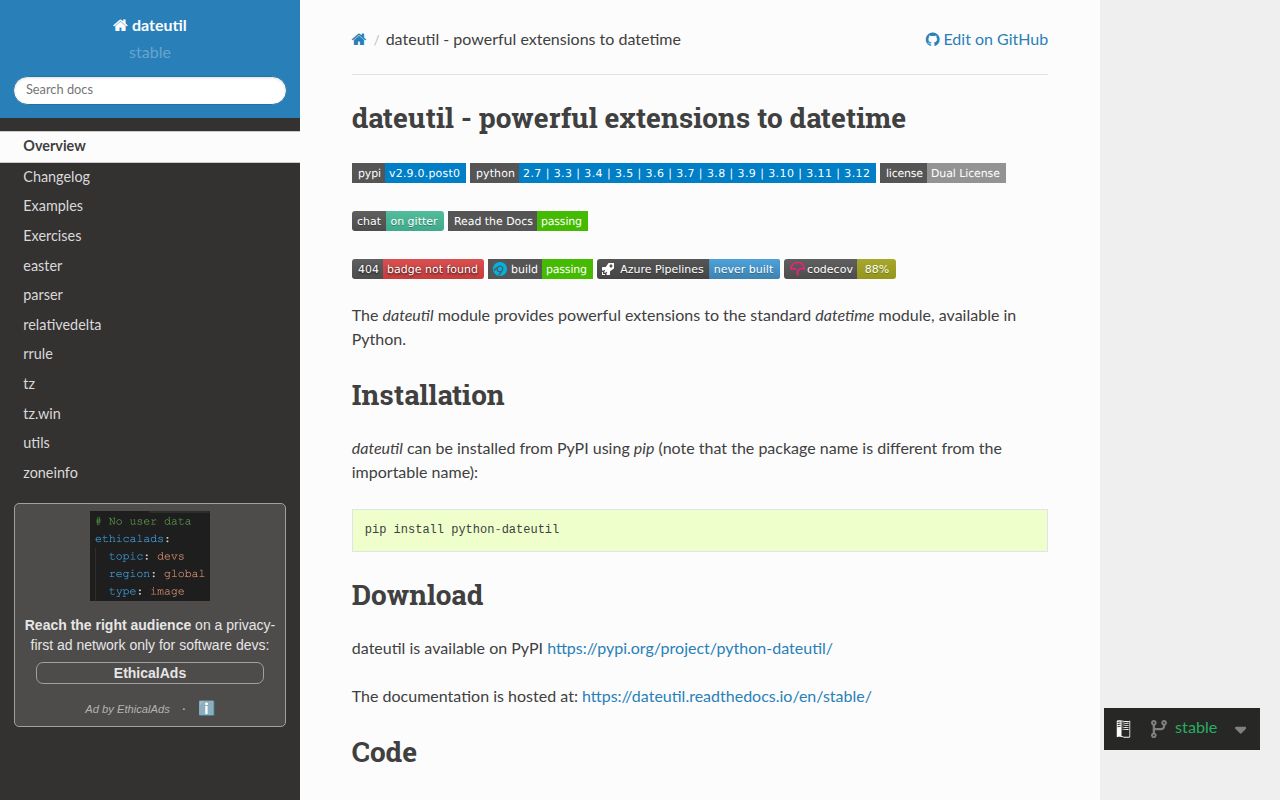
Task: Click the pip install code block
Action: coord(700,530)
